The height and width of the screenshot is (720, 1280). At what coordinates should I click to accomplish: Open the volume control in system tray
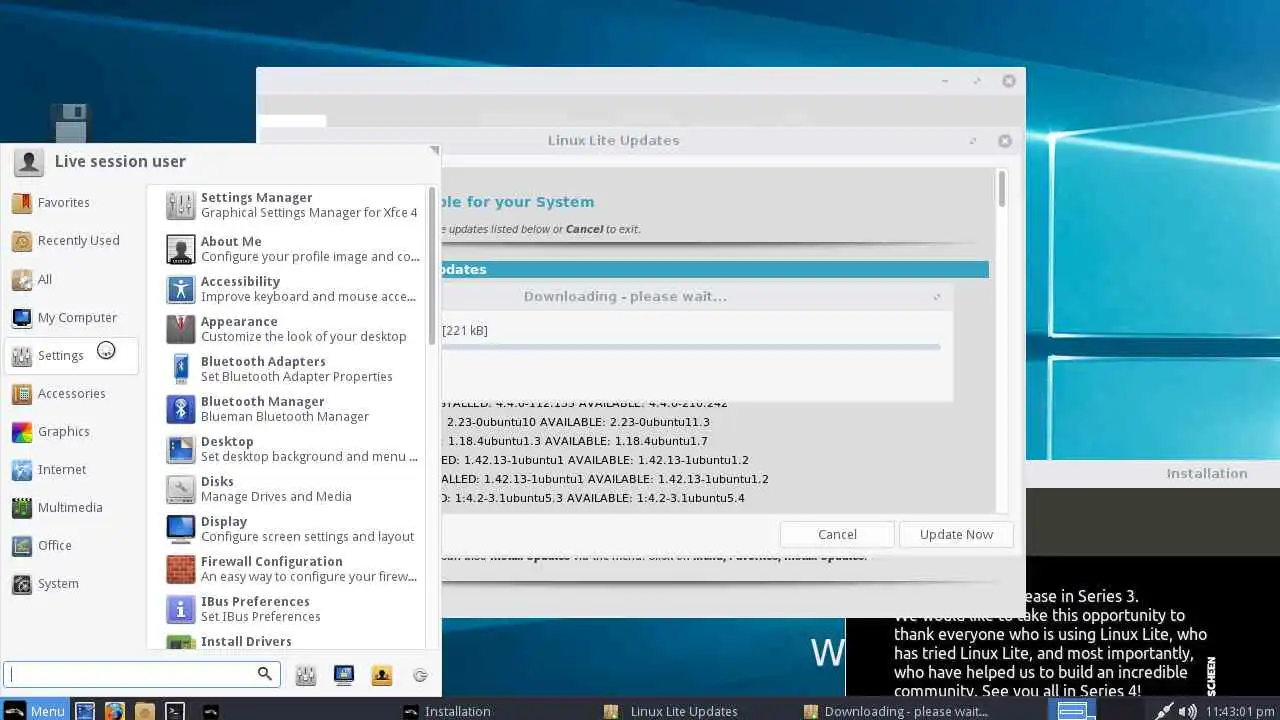[1188, 711]
